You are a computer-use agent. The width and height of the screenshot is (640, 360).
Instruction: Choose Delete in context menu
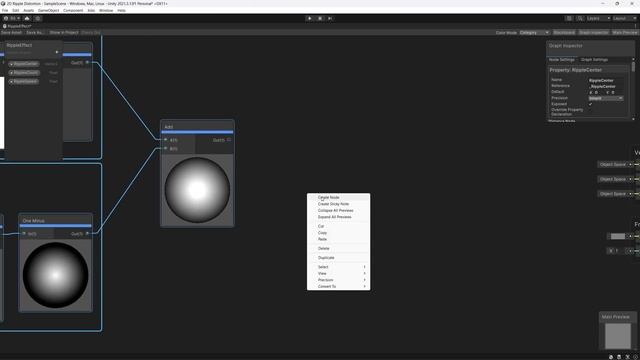(x=338, y=248)
